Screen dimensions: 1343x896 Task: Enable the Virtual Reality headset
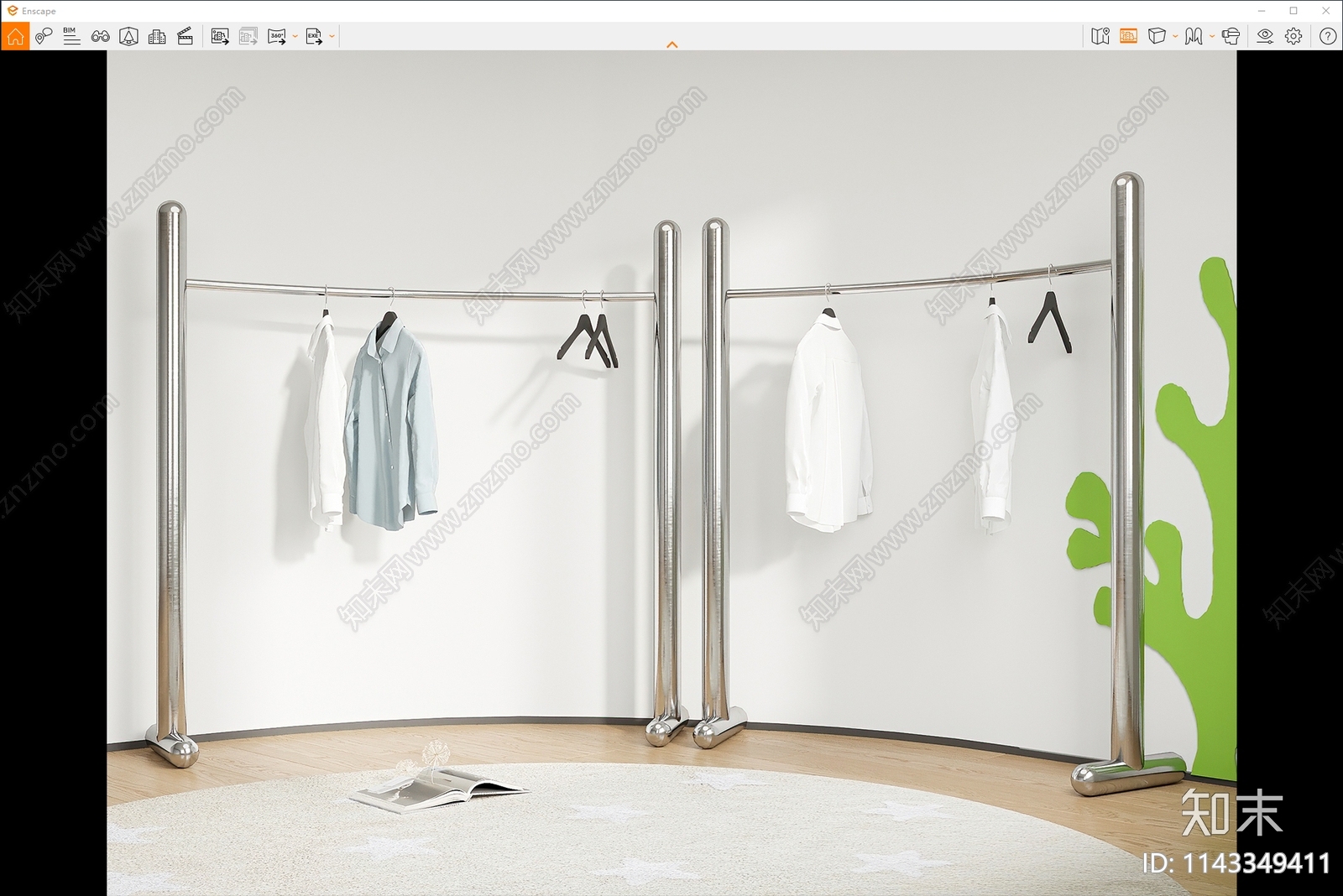(x=1231, y=36)
